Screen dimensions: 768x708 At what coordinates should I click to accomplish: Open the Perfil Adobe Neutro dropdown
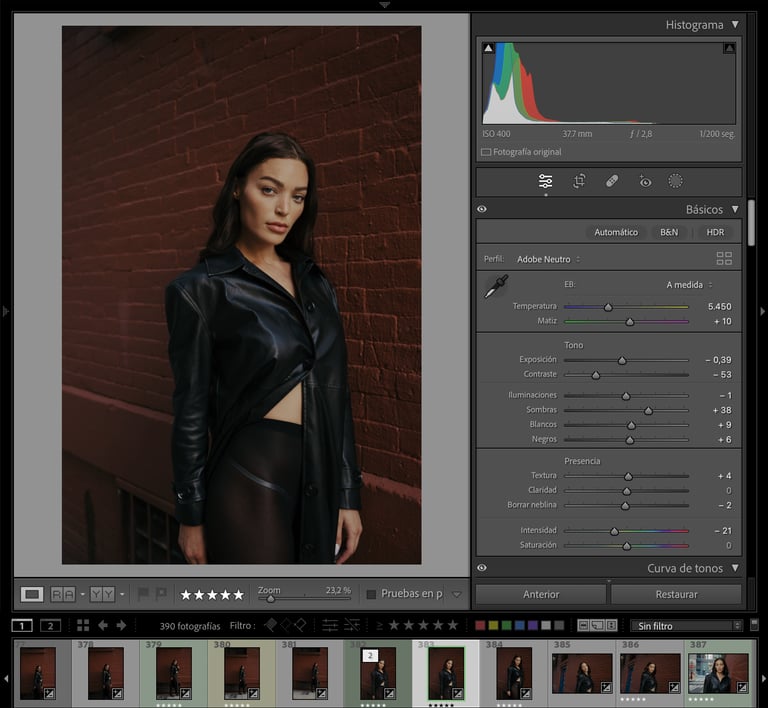point(548,259)
